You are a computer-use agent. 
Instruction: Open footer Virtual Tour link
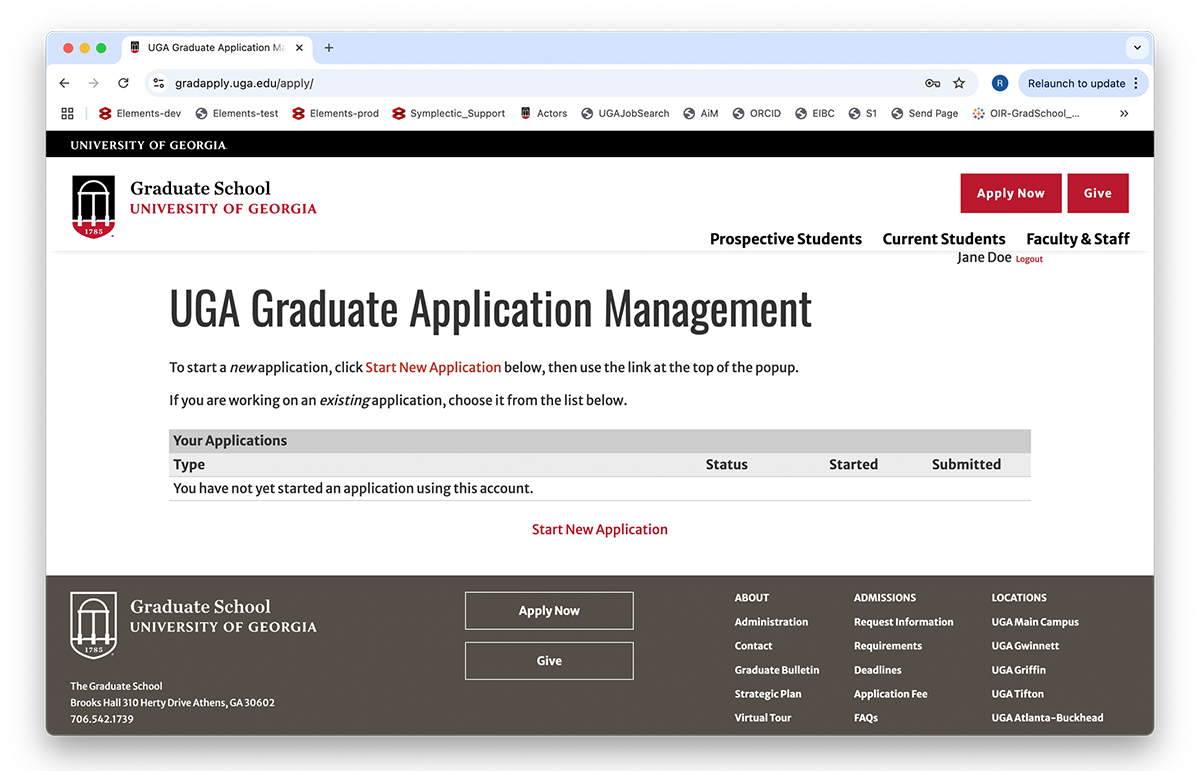(763, 718)
